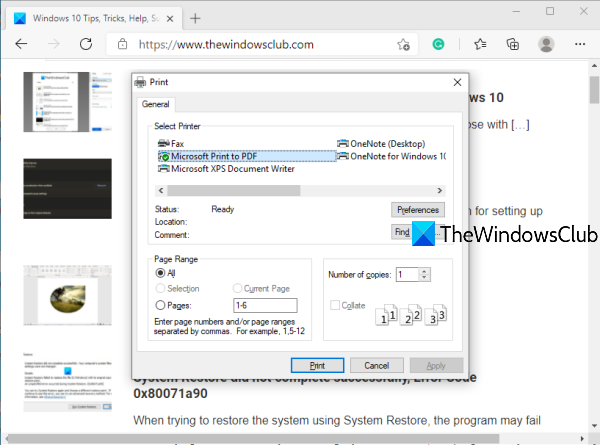Click the printer list horizontal scrollbar thumb

click(x=234, y=191)
